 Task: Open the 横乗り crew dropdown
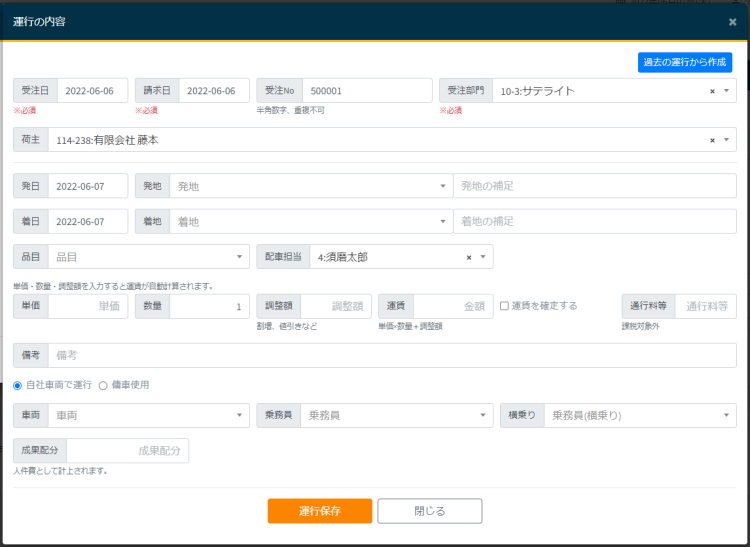[x=726, y=415]
